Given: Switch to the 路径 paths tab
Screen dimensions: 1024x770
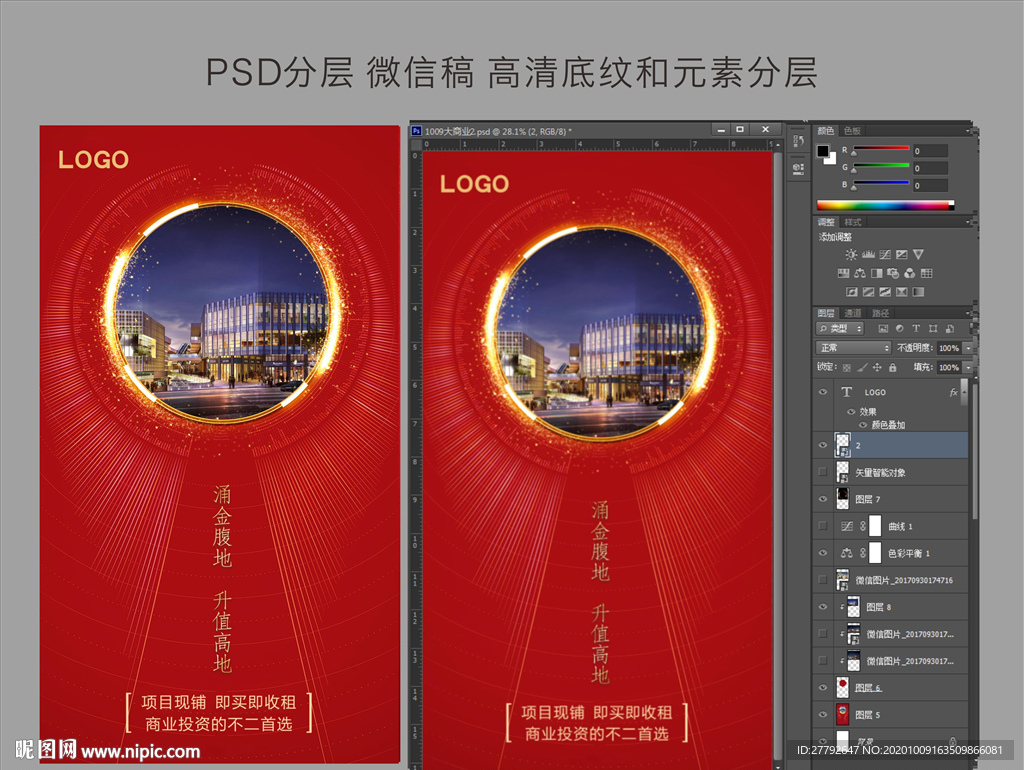Looking at the screenshot, I should coord(880,313).
